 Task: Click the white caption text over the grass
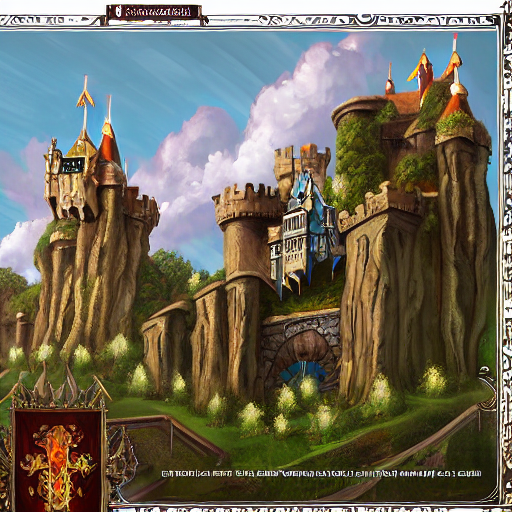pos(321,473)
